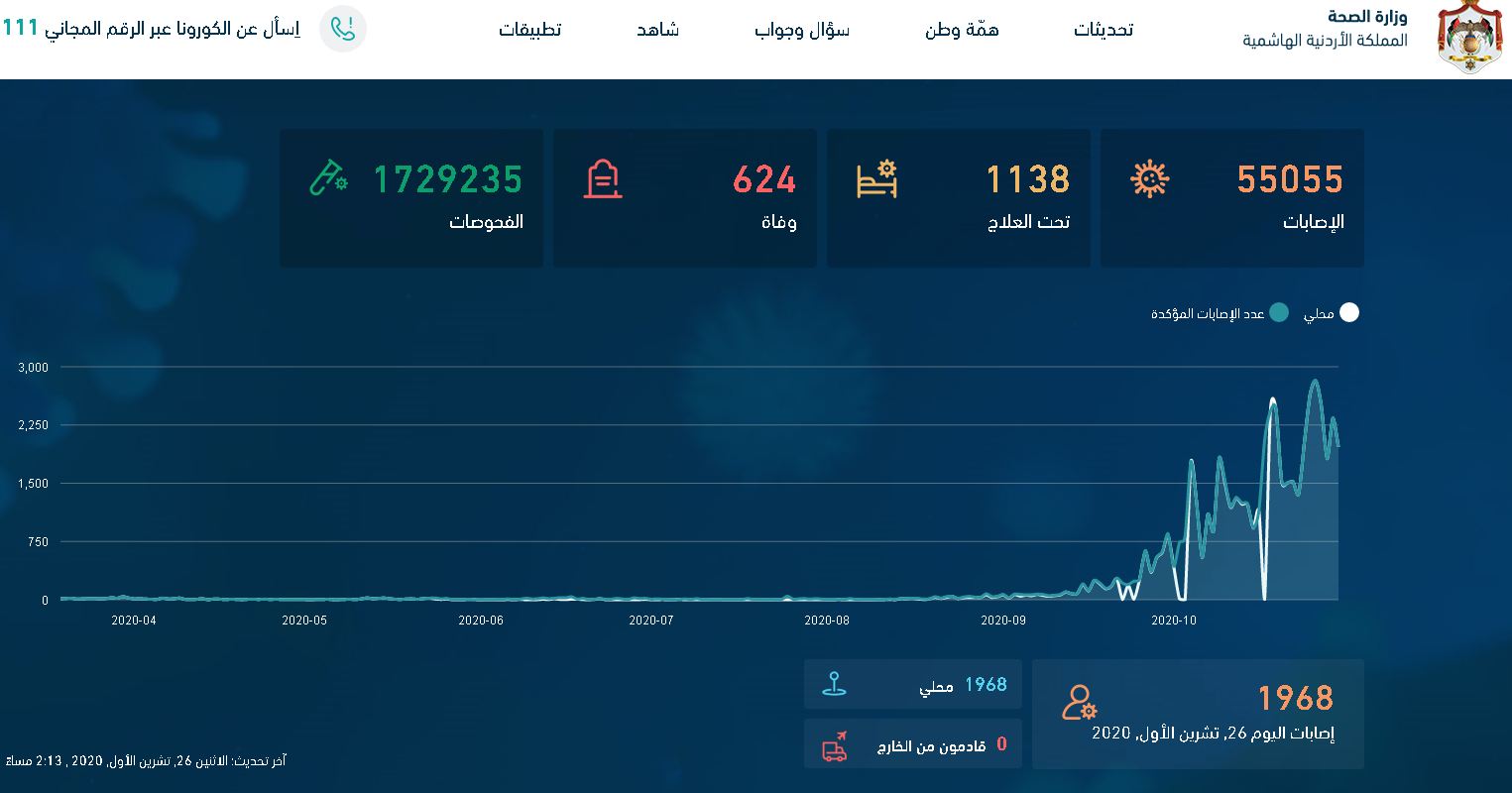Open the شاهد navigation link
This screenshot has width=1512, height=793.
tap(657, 30)
